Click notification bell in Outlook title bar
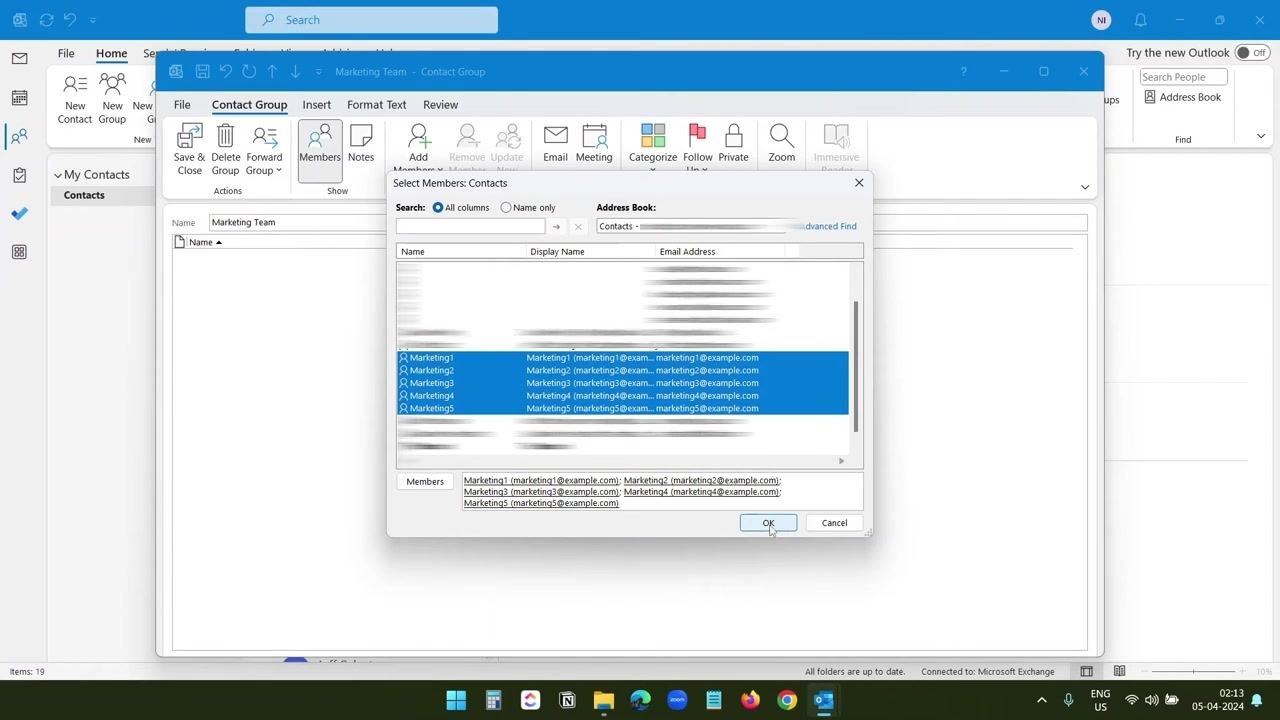The image size is (1280, 720). [1141, 20]
